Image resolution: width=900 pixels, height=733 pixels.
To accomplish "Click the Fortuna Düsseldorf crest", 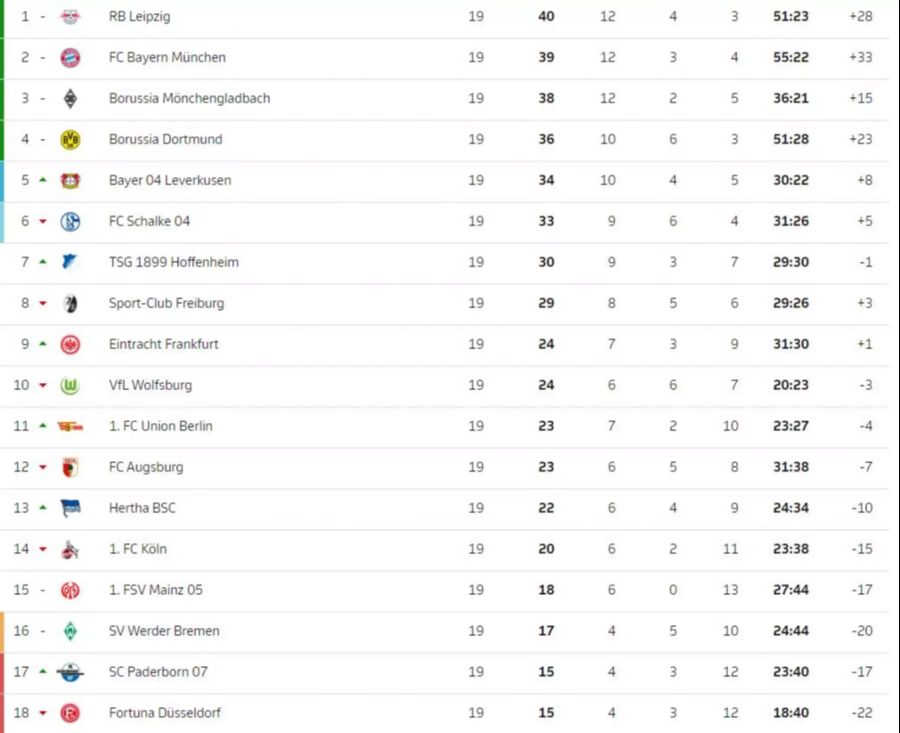I will click(70, 713).
